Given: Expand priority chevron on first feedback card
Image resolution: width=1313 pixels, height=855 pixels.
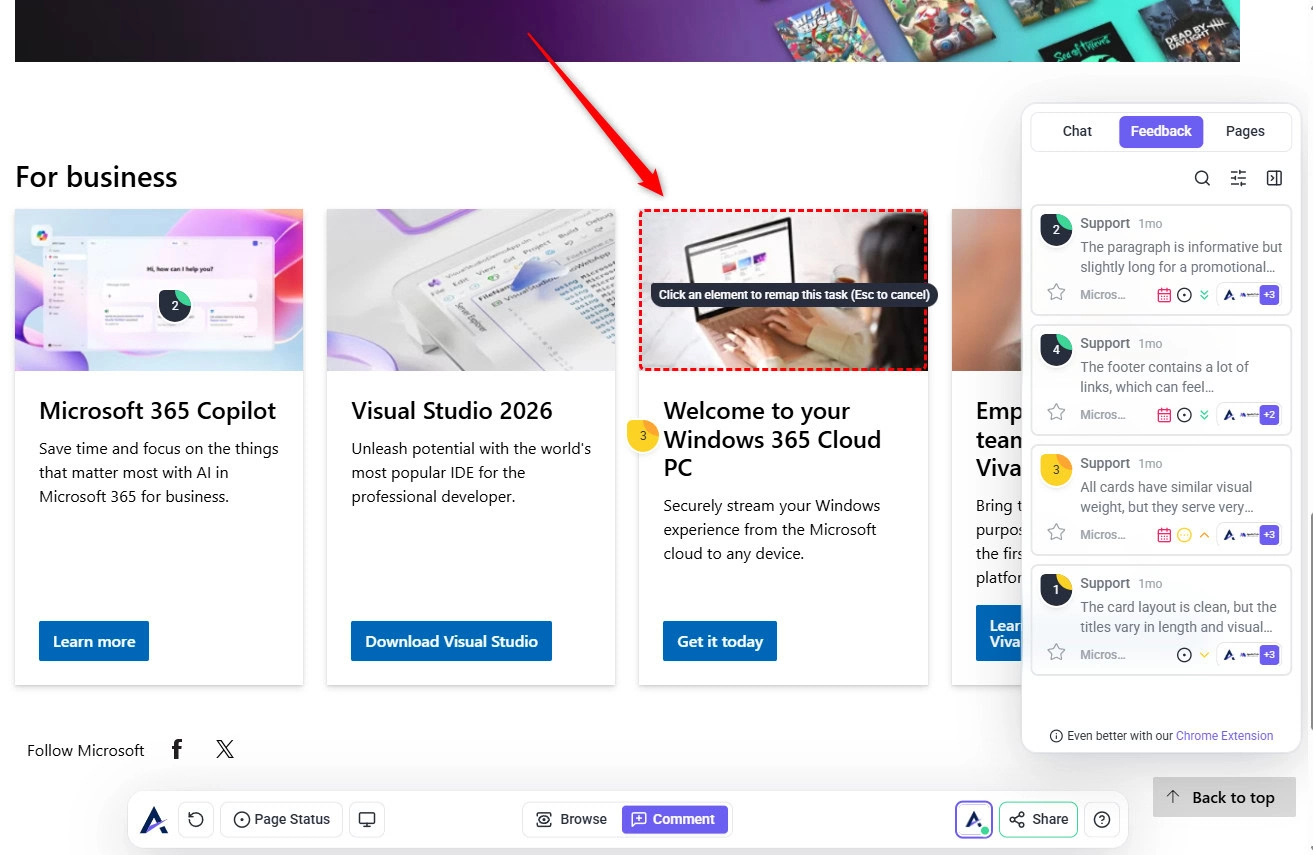Looking at the screenshot, I should coord(1204,295).
